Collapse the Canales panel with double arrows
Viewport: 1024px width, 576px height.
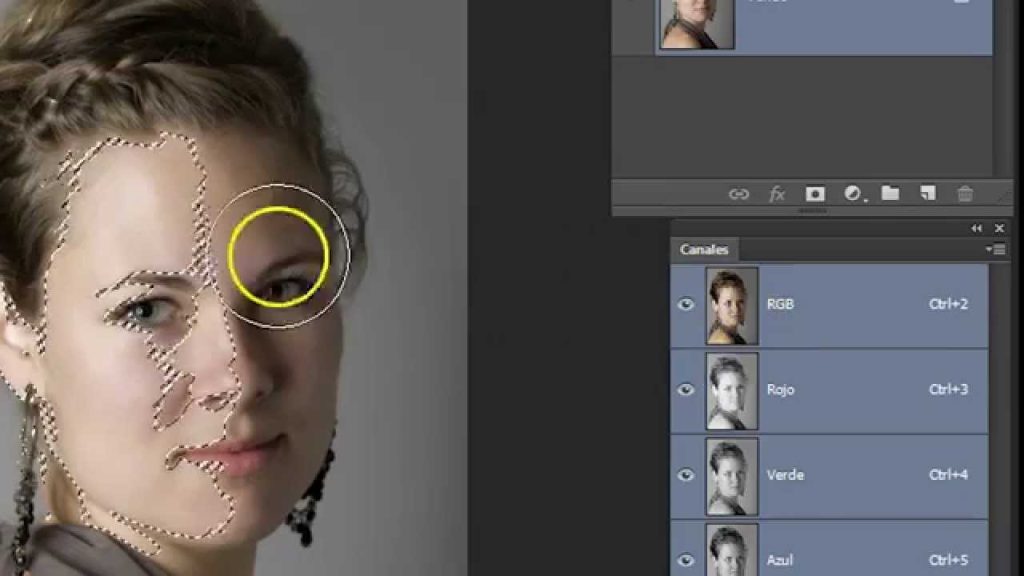977,229
